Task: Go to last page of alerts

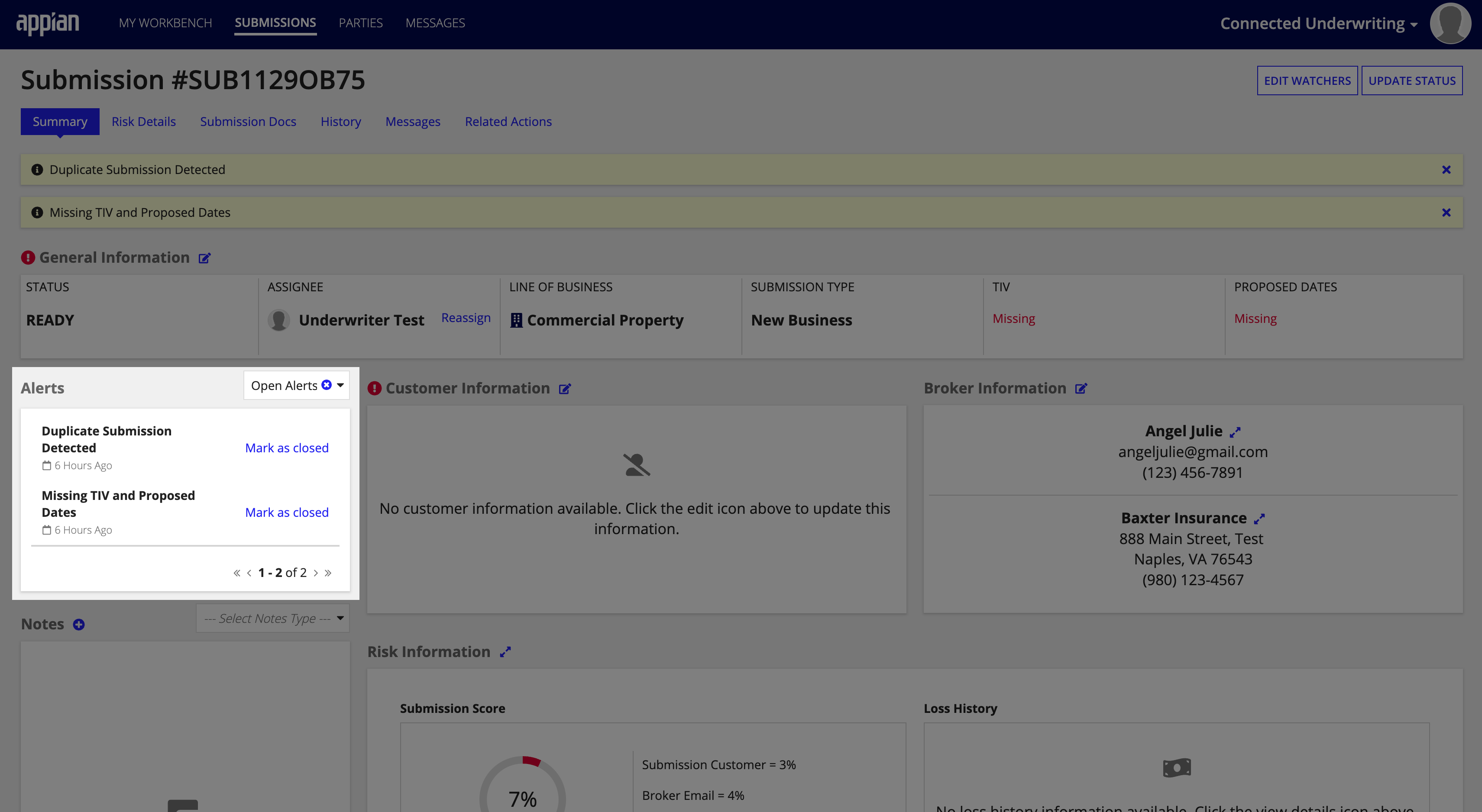Action: click(328, 573)
